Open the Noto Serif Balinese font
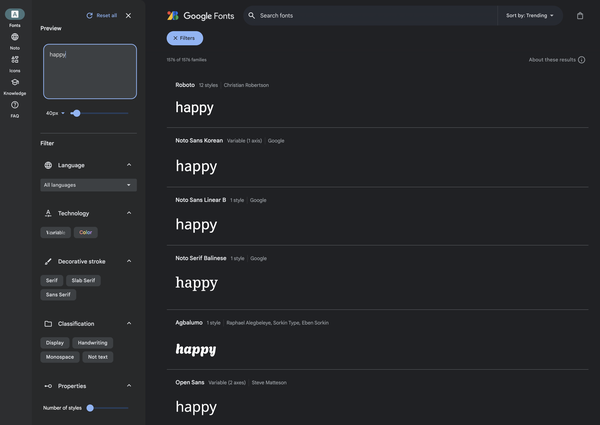Screen dimensions: 600x425 [x=201, y=258]
